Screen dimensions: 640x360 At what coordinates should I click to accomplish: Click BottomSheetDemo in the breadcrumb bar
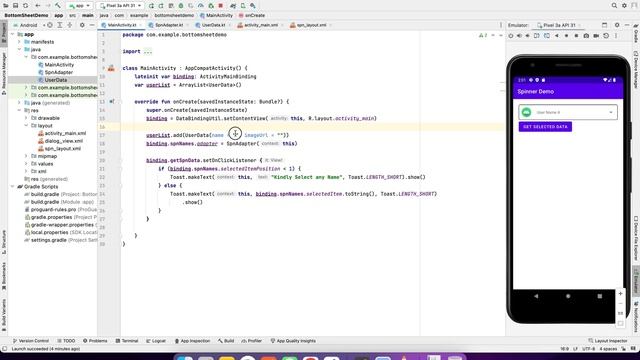26,15
